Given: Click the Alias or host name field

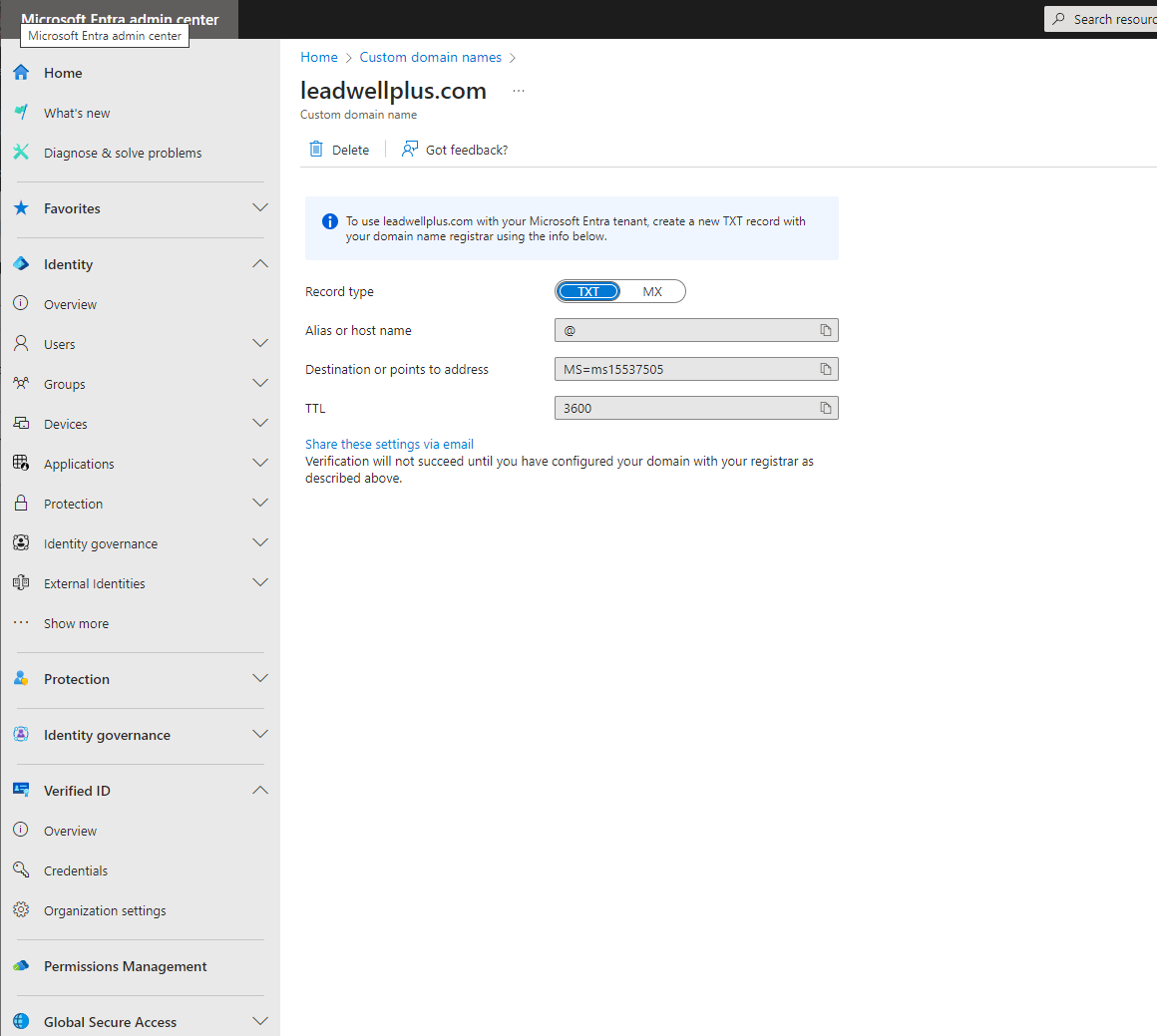Looking at the screenshot, I should (696, 330).
